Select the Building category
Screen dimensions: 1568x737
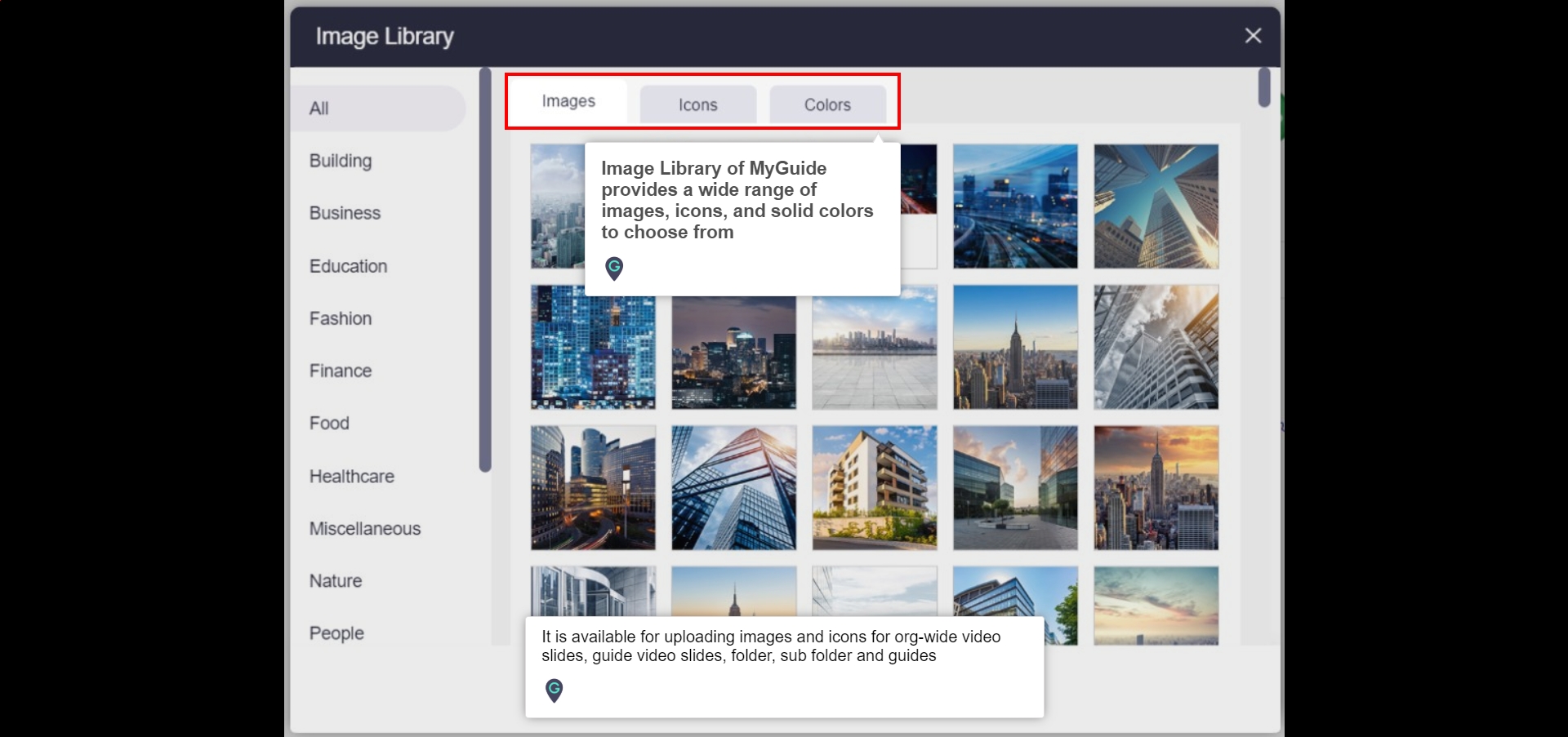341,161
